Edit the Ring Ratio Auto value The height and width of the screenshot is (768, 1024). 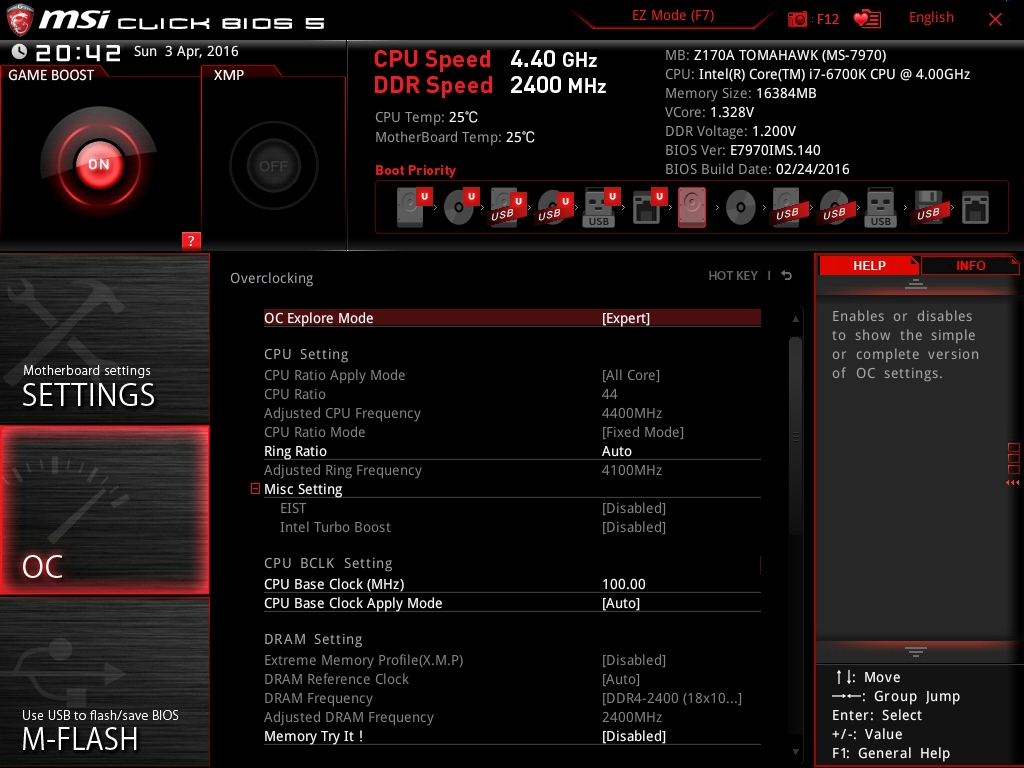616,451
